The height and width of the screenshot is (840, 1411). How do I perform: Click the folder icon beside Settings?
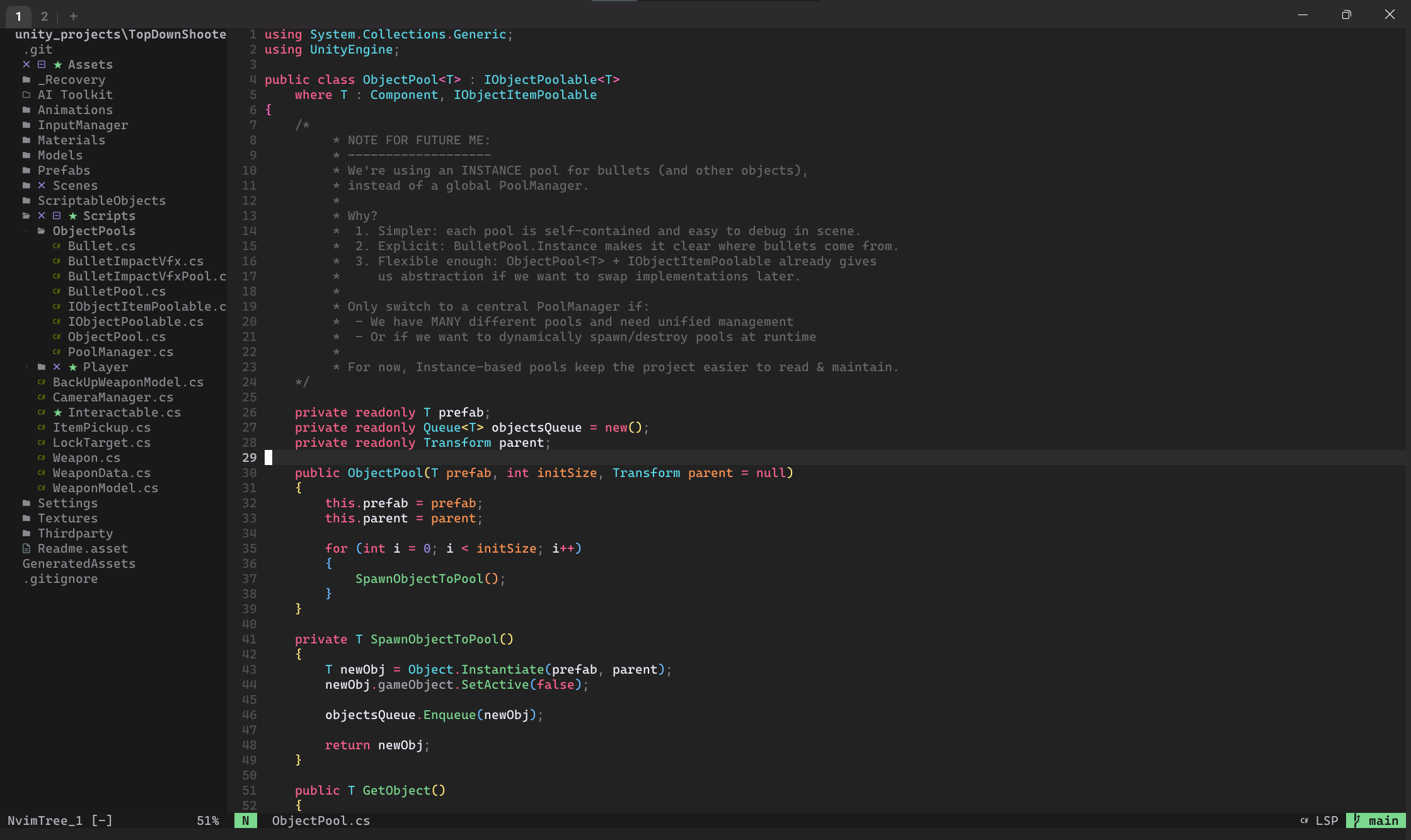click(26, 503)
